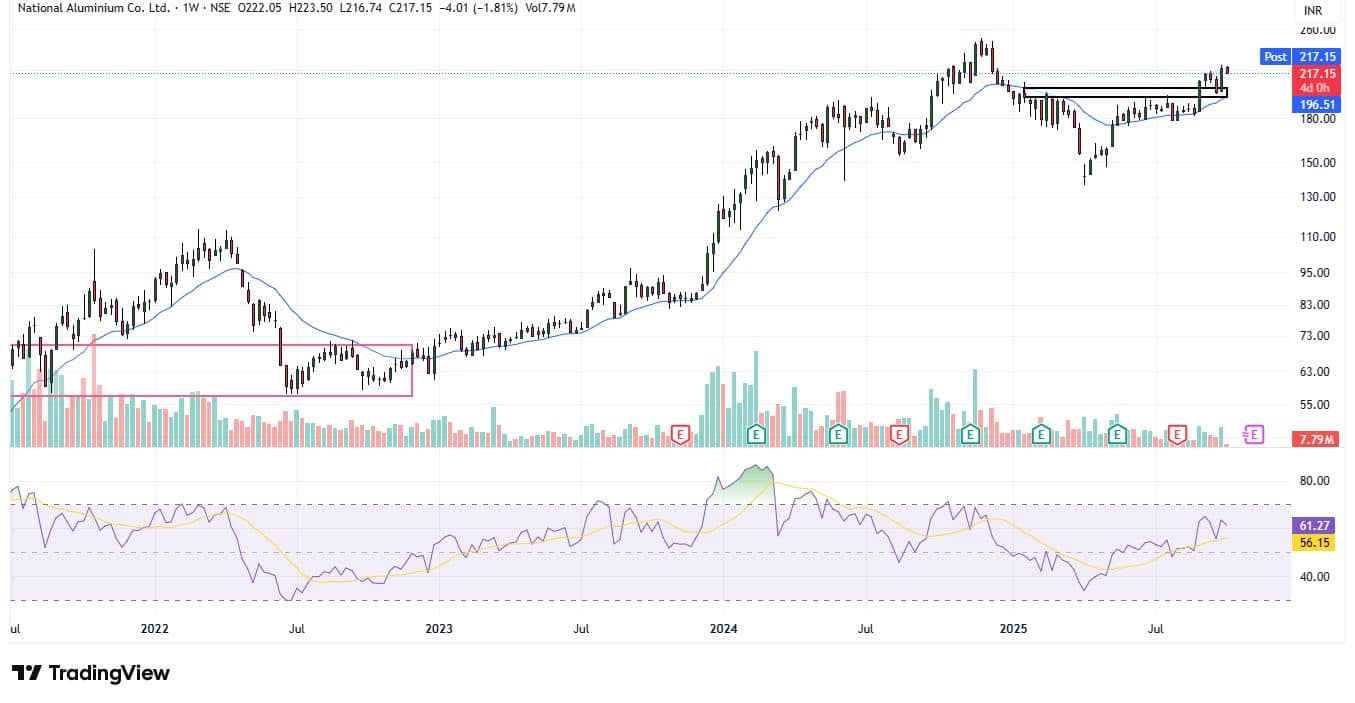Click the purple 61.27 RSI value label
The width and height of the screenshot is (1355, 703).
coord(1317,525)
